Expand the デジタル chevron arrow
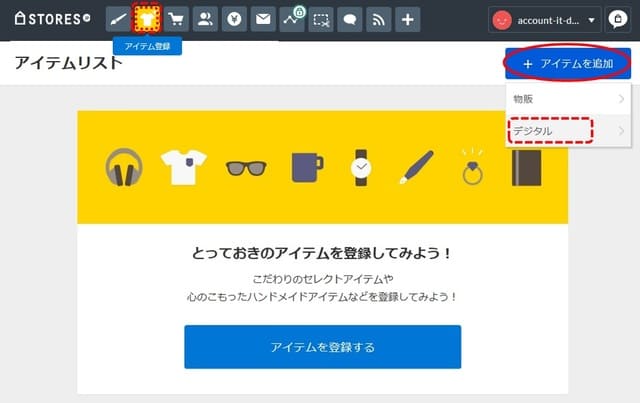Viewport: 640px width, 403px height. click(x=621, y=131)
